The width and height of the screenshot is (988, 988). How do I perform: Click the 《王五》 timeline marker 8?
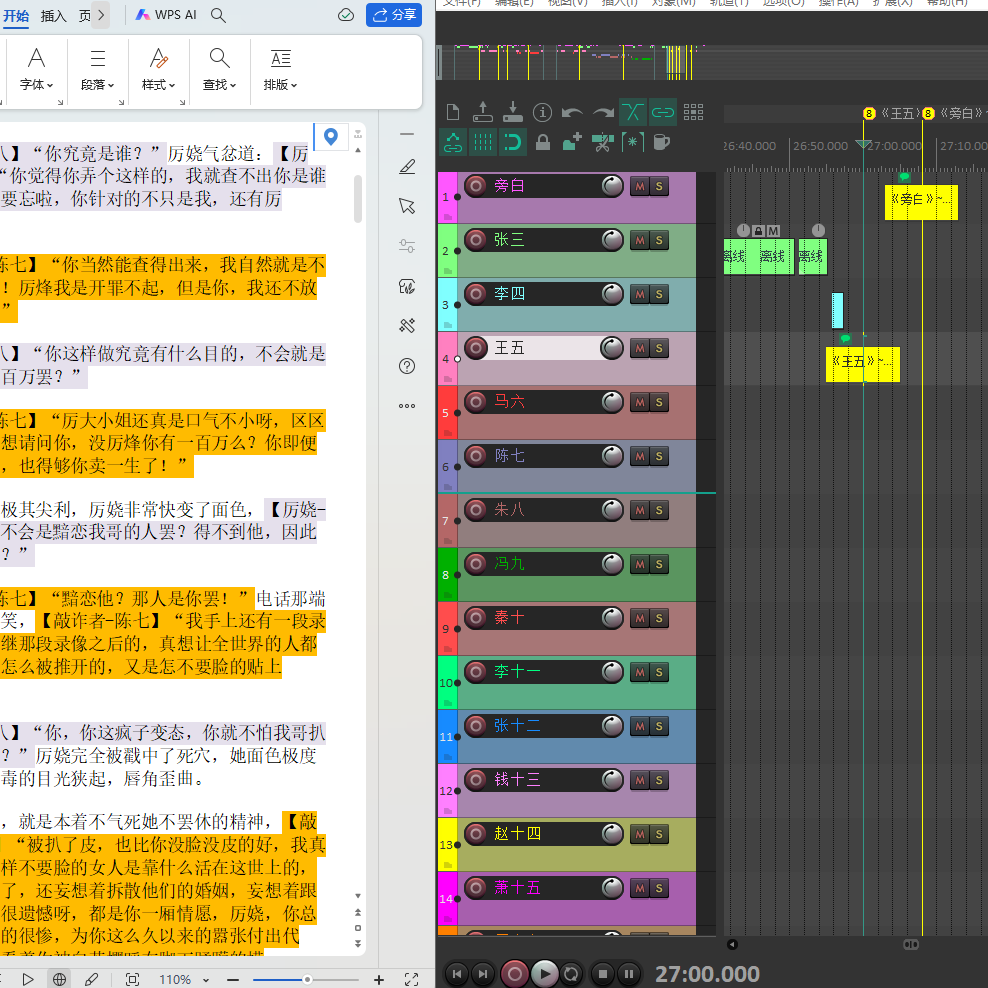(x=869, y=113)
